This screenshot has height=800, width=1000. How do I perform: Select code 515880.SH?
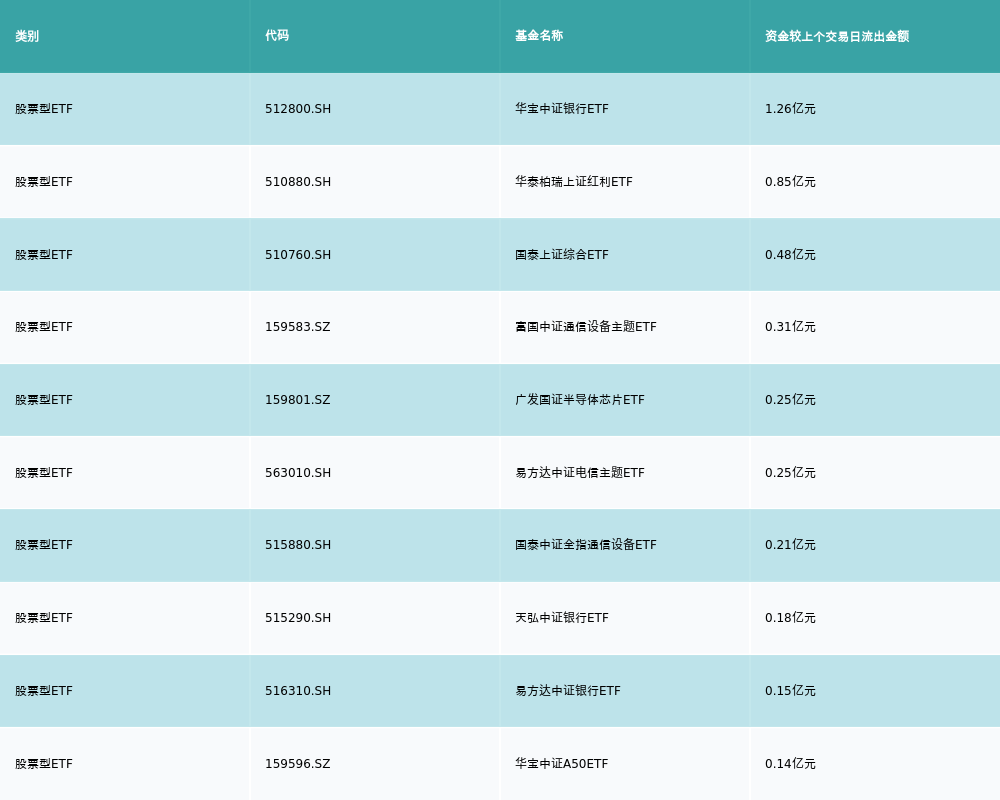298,545
